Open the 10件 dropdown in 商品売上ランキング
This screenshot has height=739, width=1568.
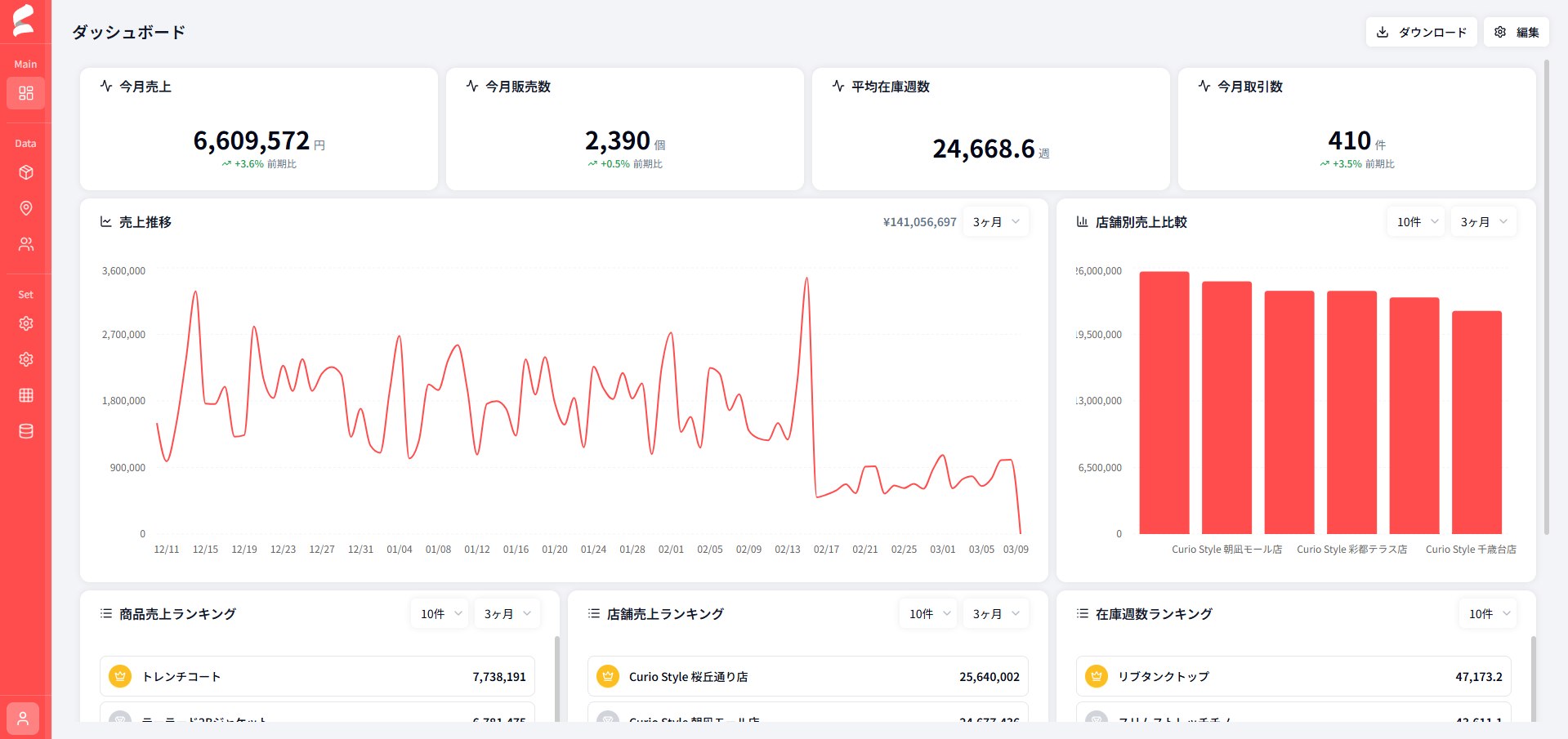440,614
